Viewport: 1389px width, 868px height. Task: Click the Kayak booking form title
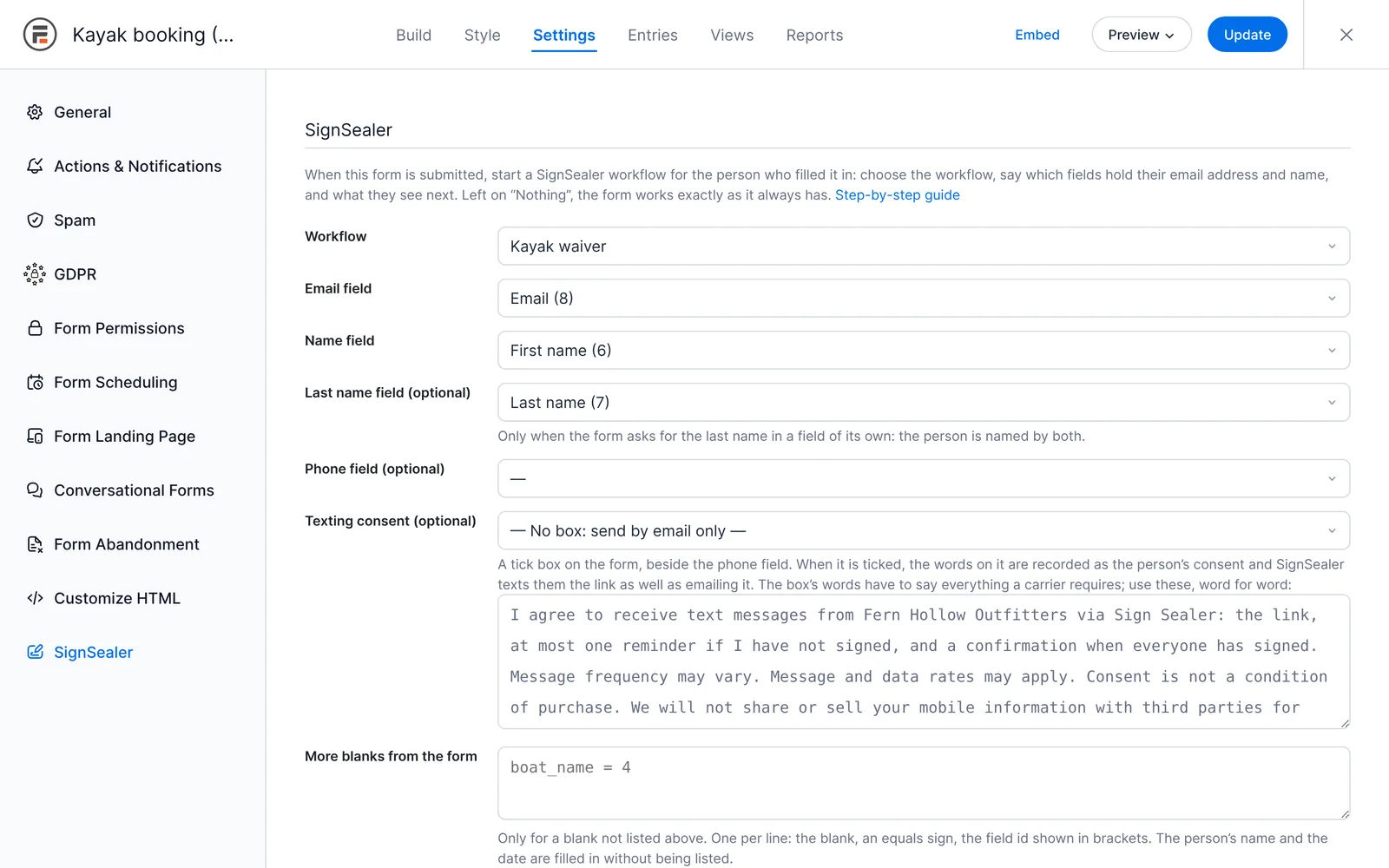coord(153,35)
